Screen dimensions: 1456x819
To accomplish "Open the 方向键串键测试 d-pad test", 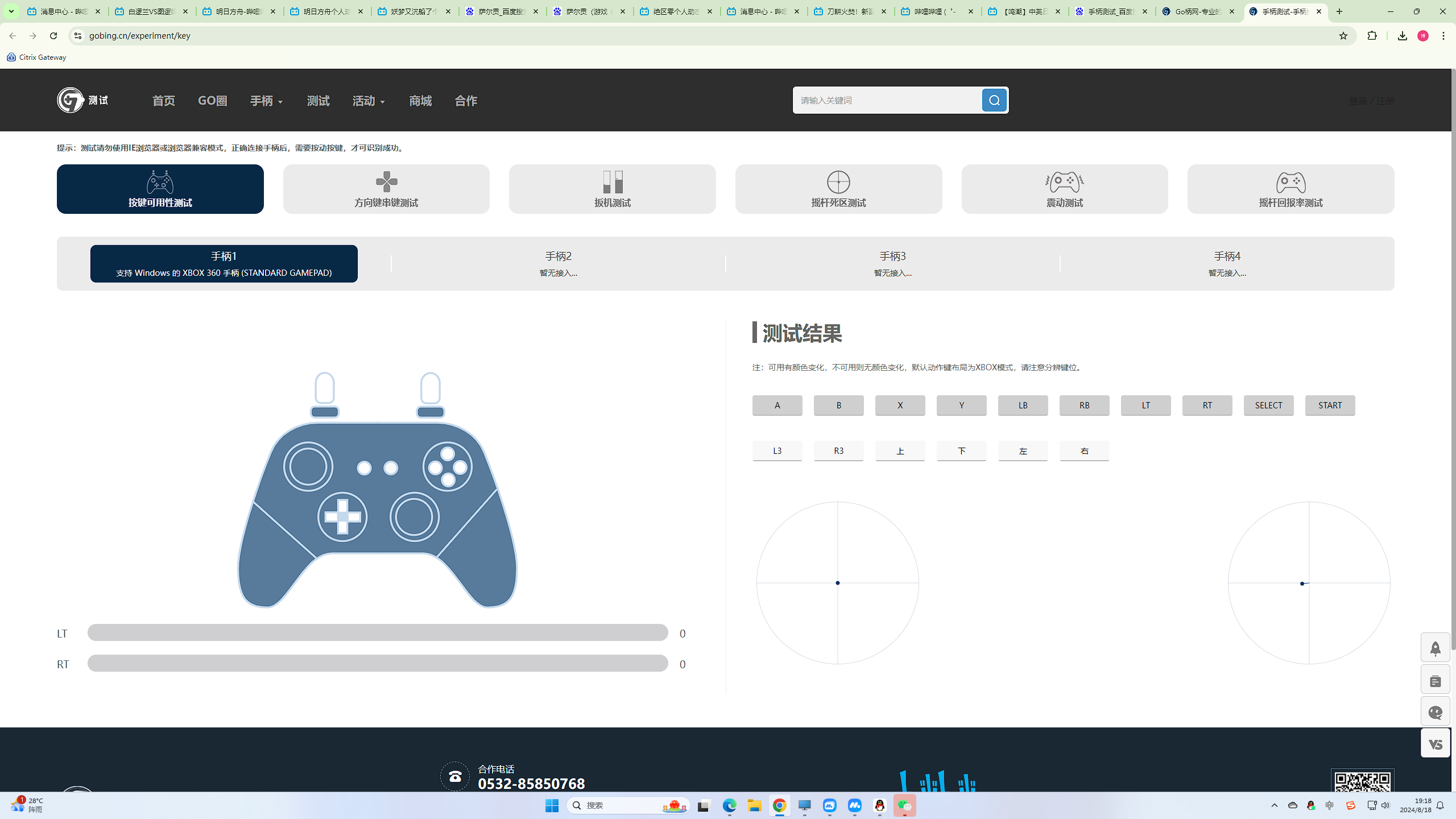I will pos(386,189).
